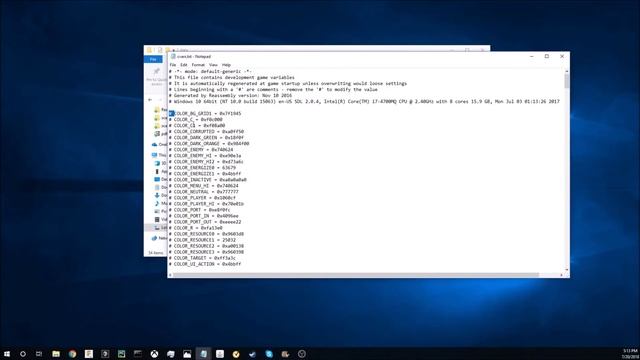
Task: Click Notepad icon in the title bar
Action: (x=173, y=56)
